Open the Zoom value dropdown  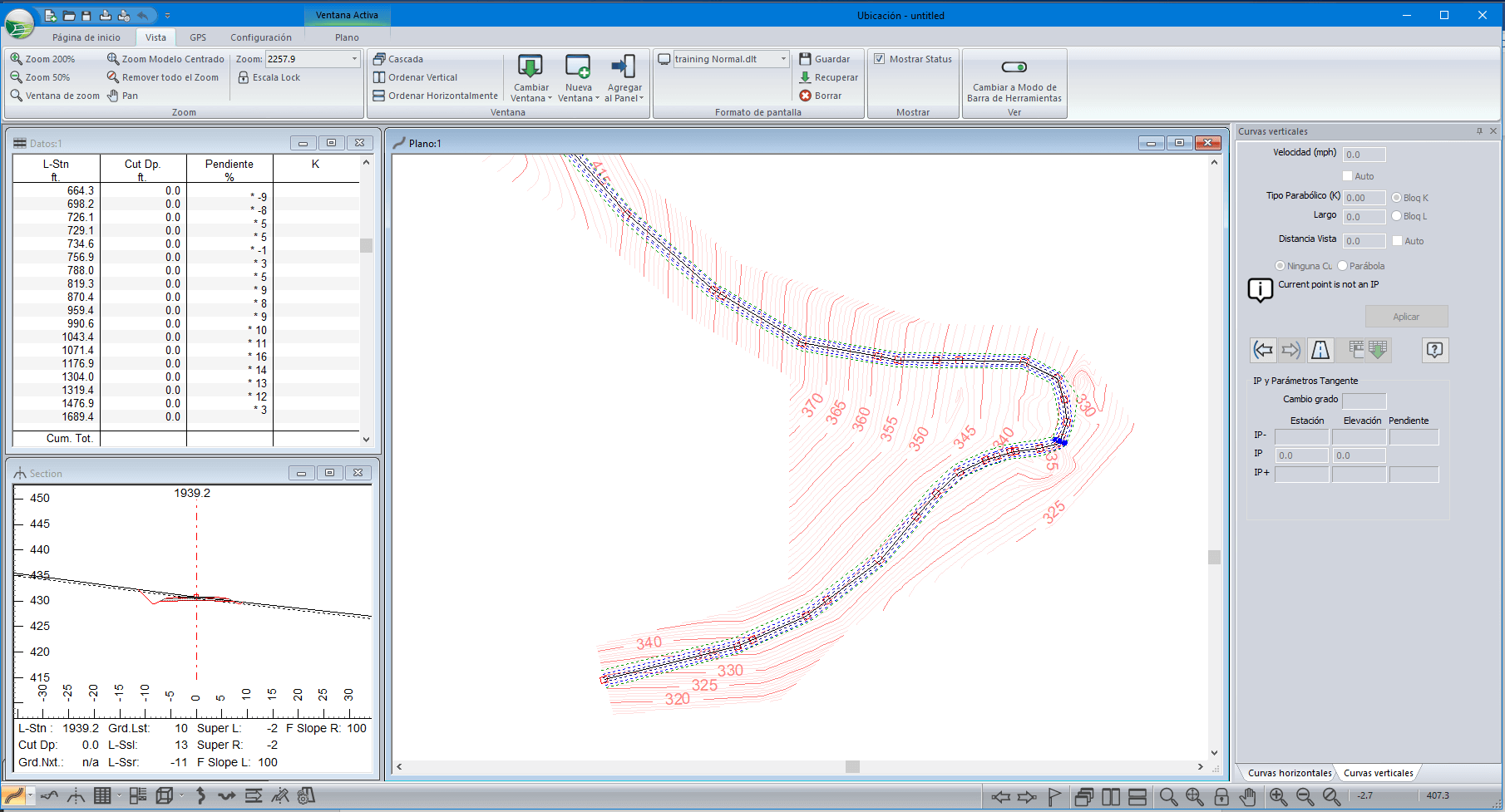[x=354, y=59]
